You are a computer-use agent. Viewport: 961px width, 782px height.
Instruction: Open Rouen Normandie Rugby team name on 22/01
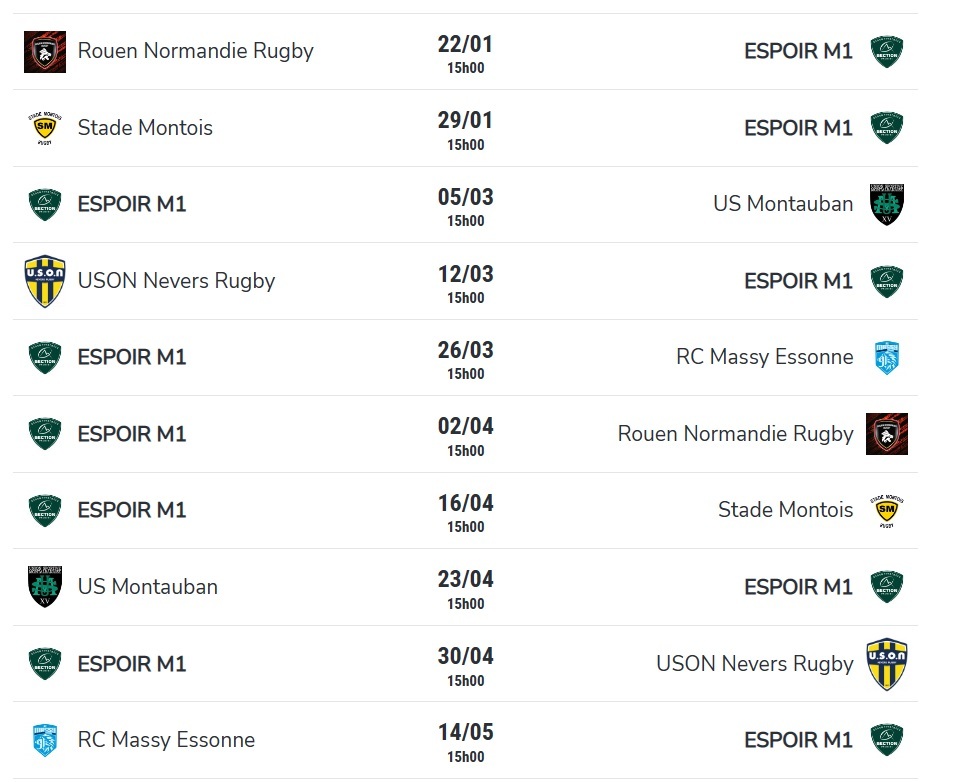pyautogui.click(x=195, y=51)
